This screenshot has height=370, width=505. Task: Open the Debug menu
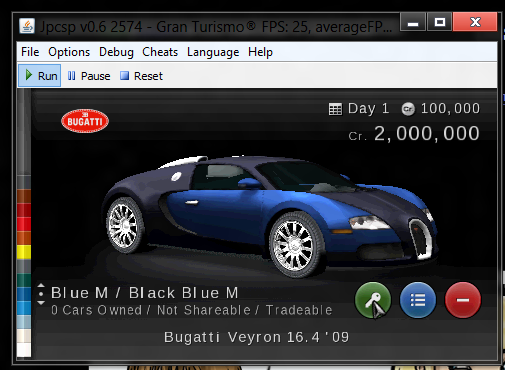tap(116, 52)
